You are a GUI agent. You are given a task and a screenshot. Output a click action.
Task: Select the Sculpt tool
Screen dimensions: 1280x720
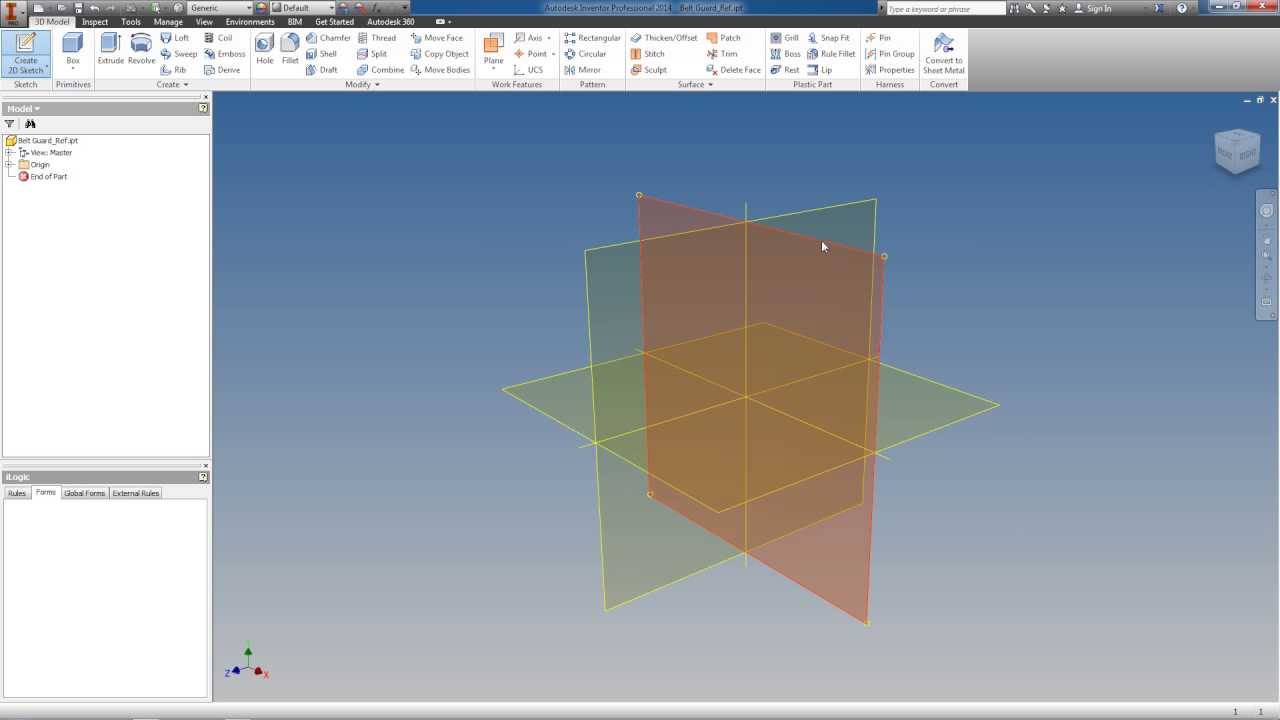pos(649,70)
